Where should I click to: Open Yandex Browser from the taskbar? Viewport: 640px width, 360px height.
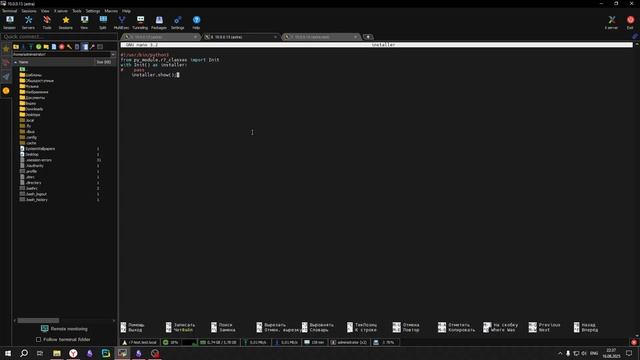tap(73, 353)
